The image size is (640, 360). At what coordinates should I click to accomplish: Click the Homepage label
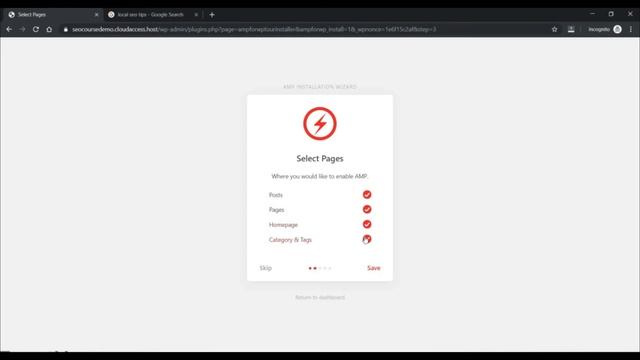click(283, 225)
